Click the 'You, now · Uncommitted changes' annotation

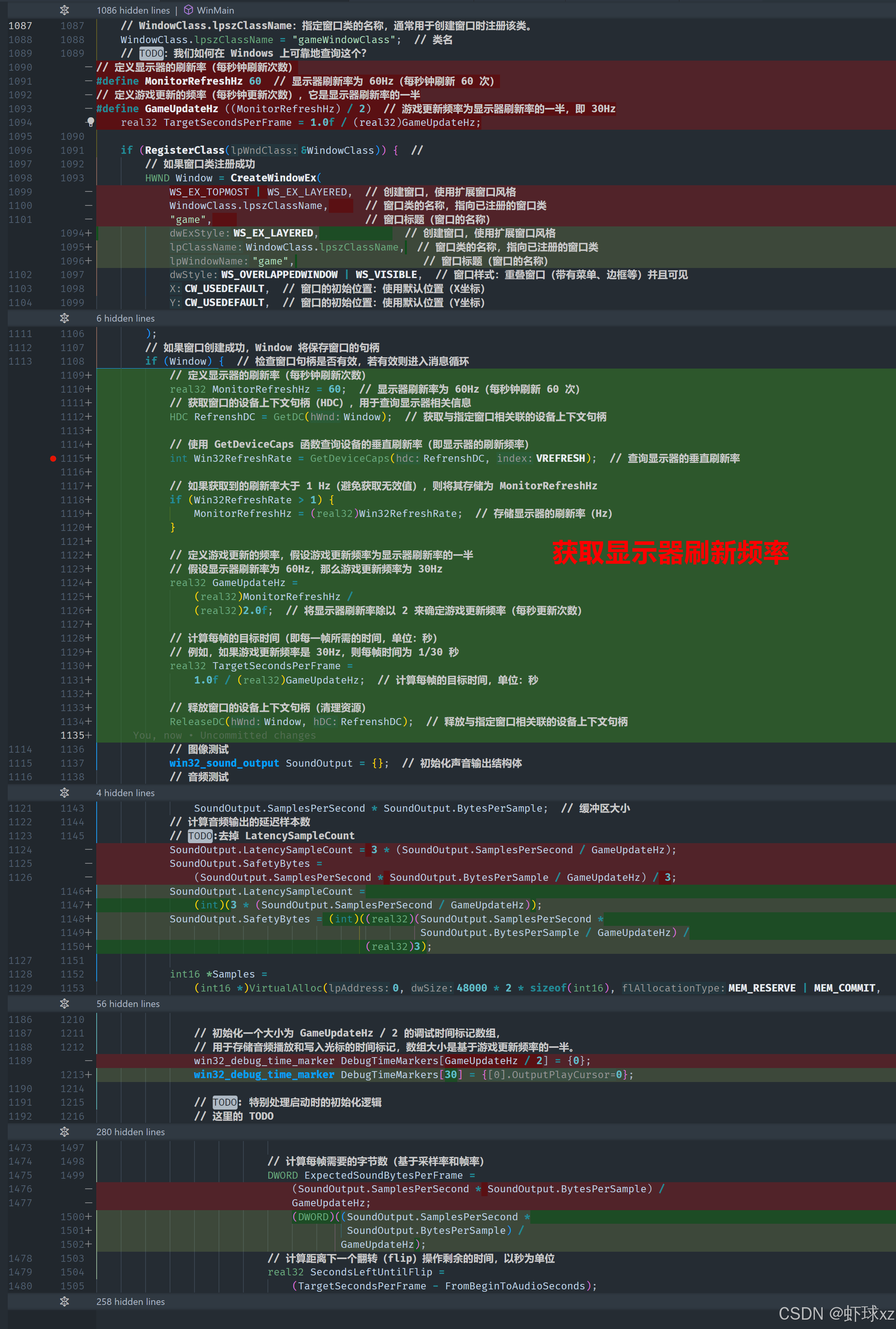point(224,735)
